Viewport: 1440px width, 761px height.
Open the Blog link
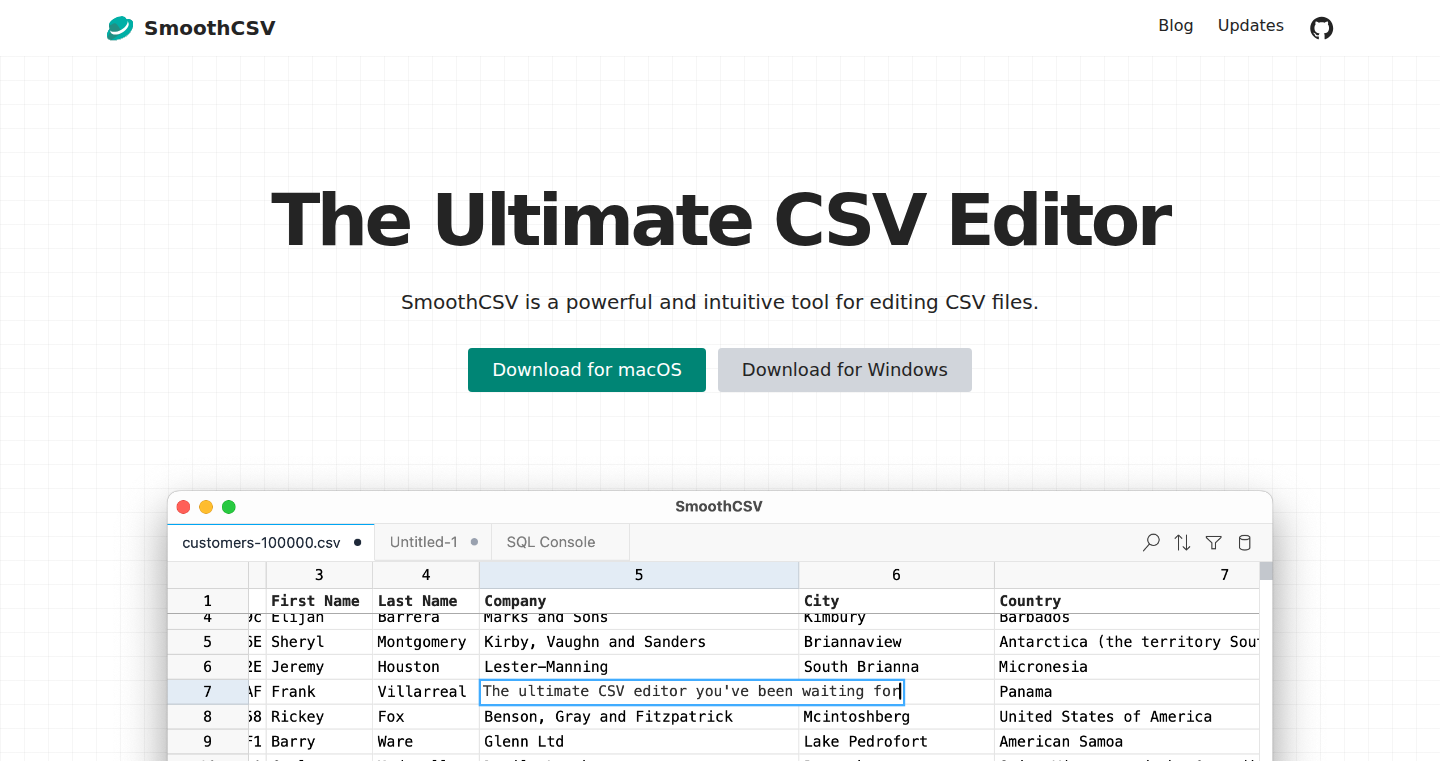tap(1176, 26)
